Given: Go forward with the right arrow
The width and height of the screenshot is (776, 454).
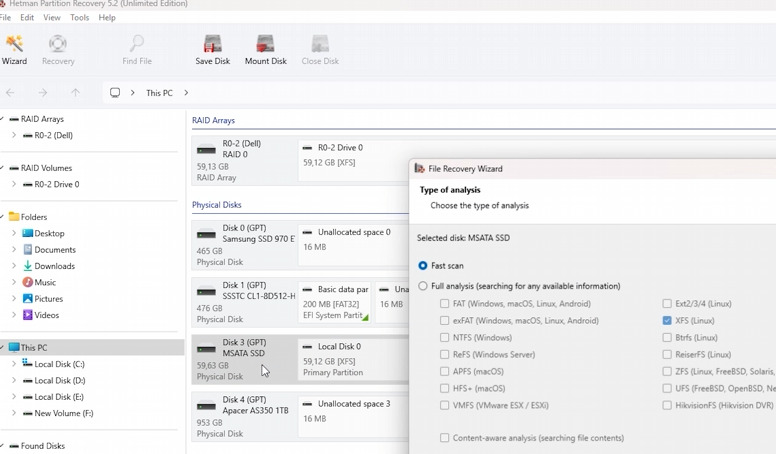Looking at the screenshot, I should 43,93.
